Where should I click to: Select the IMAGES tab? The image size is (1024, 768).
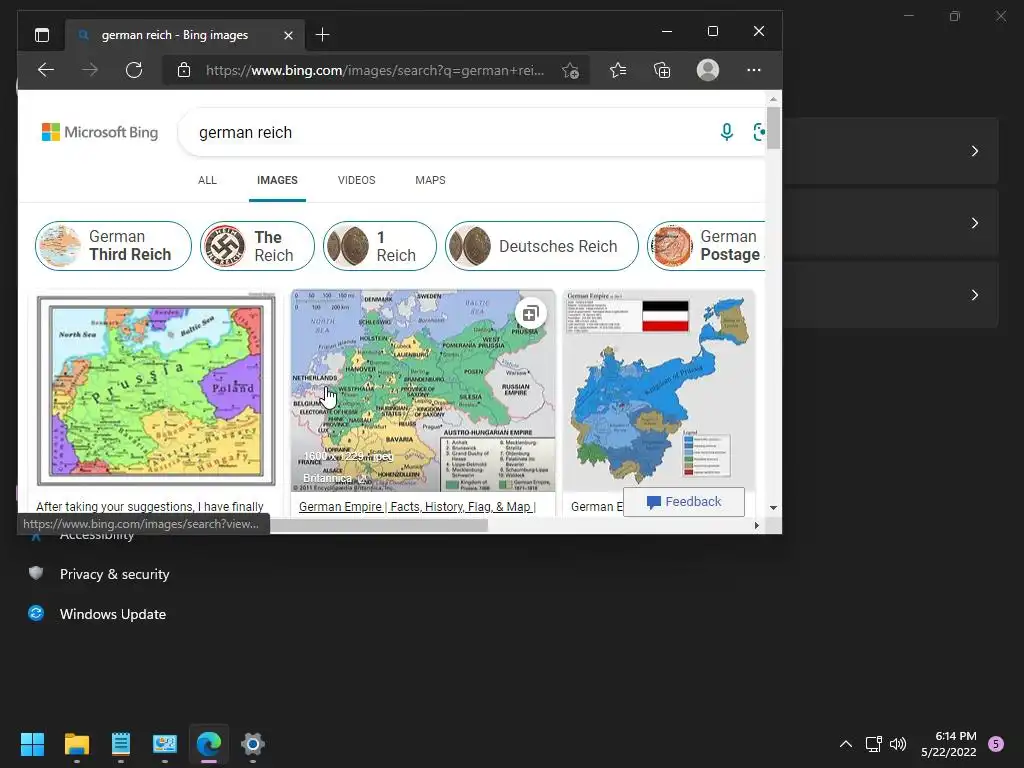pyautogui.click(x=277, y=180)
